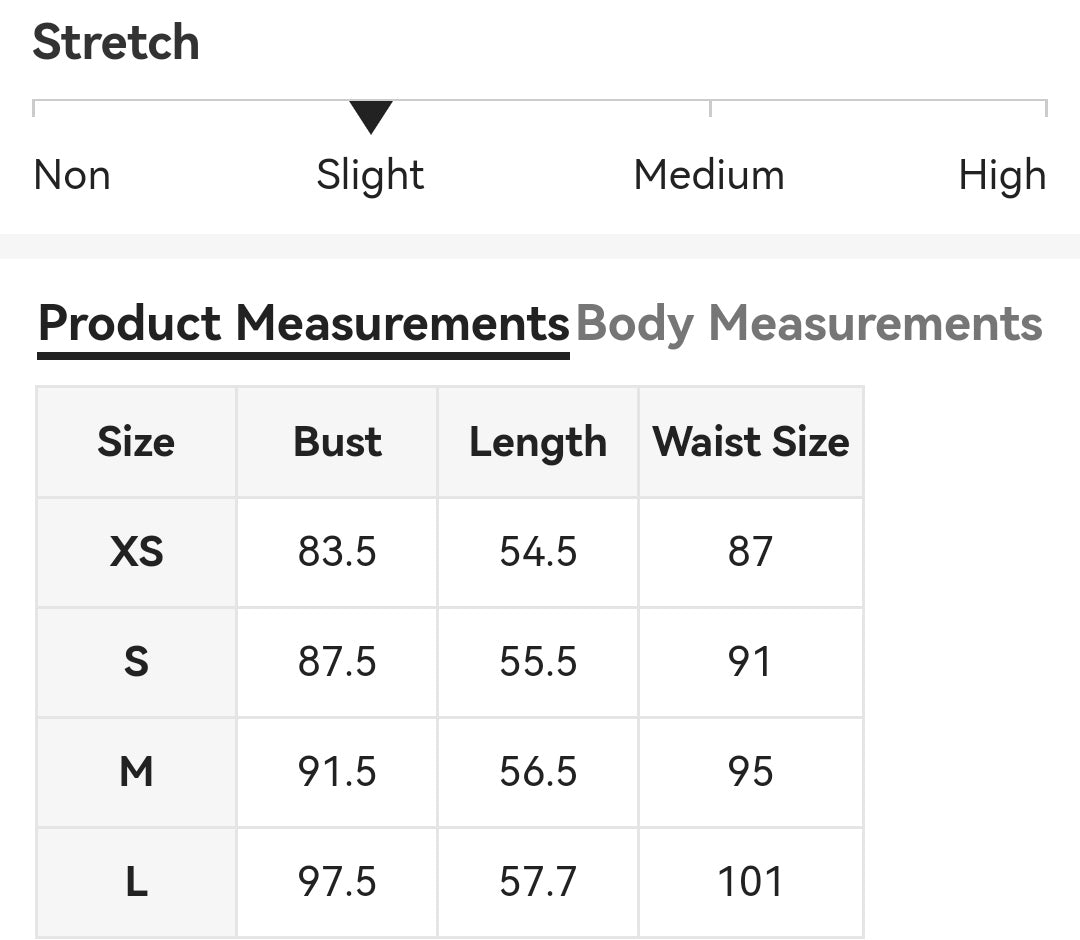The image size is (1080, 940).
Task: Select the L size row header
Action: [x=136, y=882]
